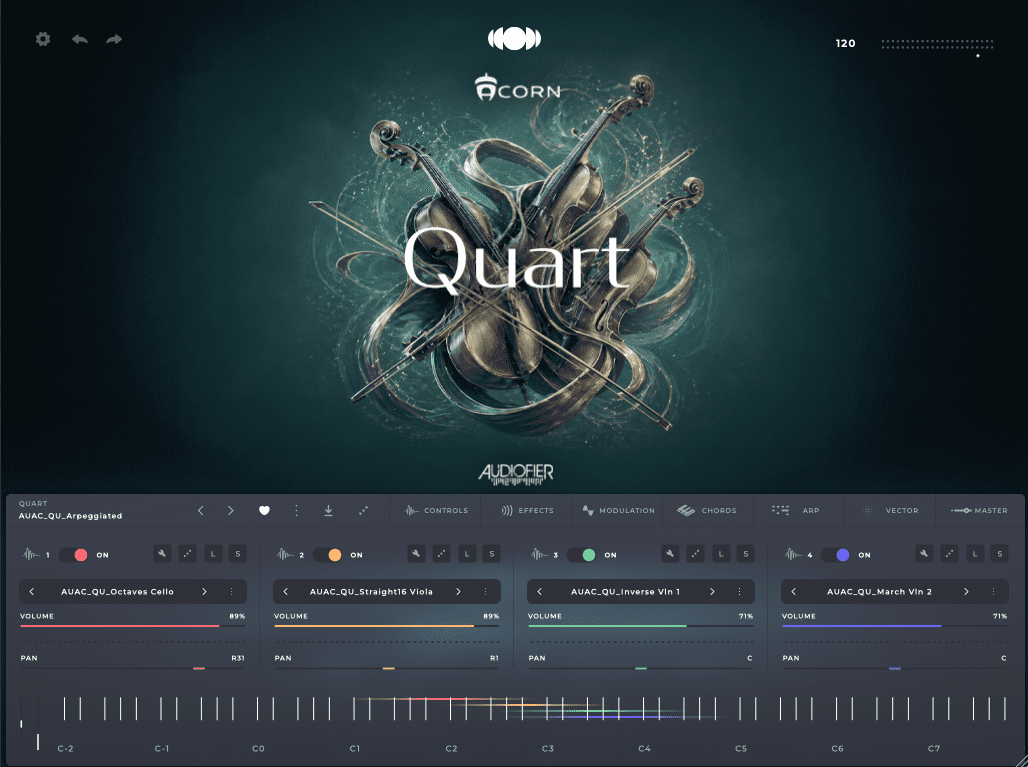The image size is (1028, 767).
Task: Randomize layer 3 with dice icon
Action: tap(695, 554)
